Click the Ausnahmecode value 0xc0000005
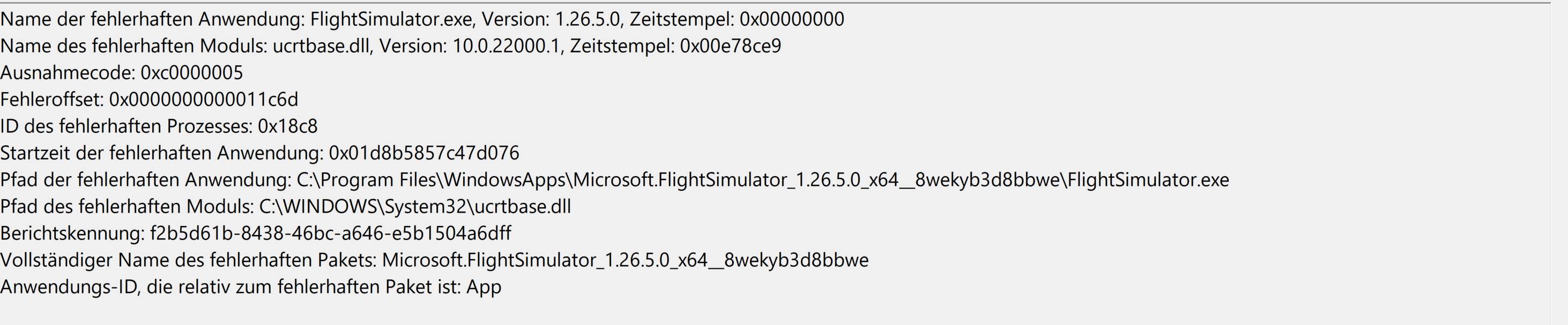This screenshot has height=325, width=1568. 192,73
